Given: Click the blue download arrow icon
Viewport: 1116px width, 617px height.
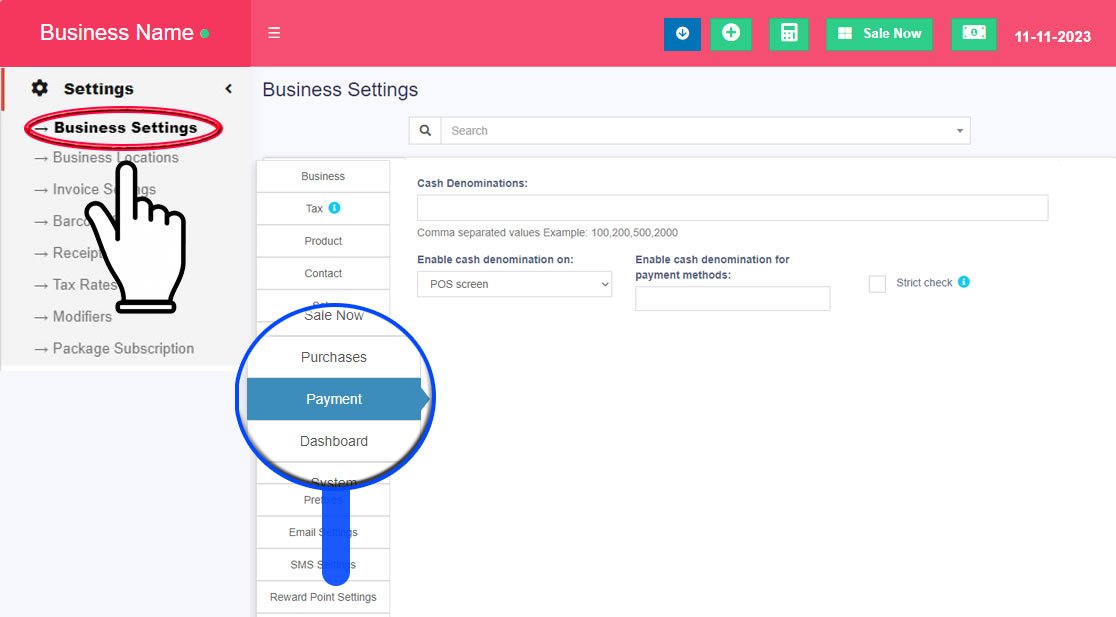Looking at the screenshot, I should 682,33.
